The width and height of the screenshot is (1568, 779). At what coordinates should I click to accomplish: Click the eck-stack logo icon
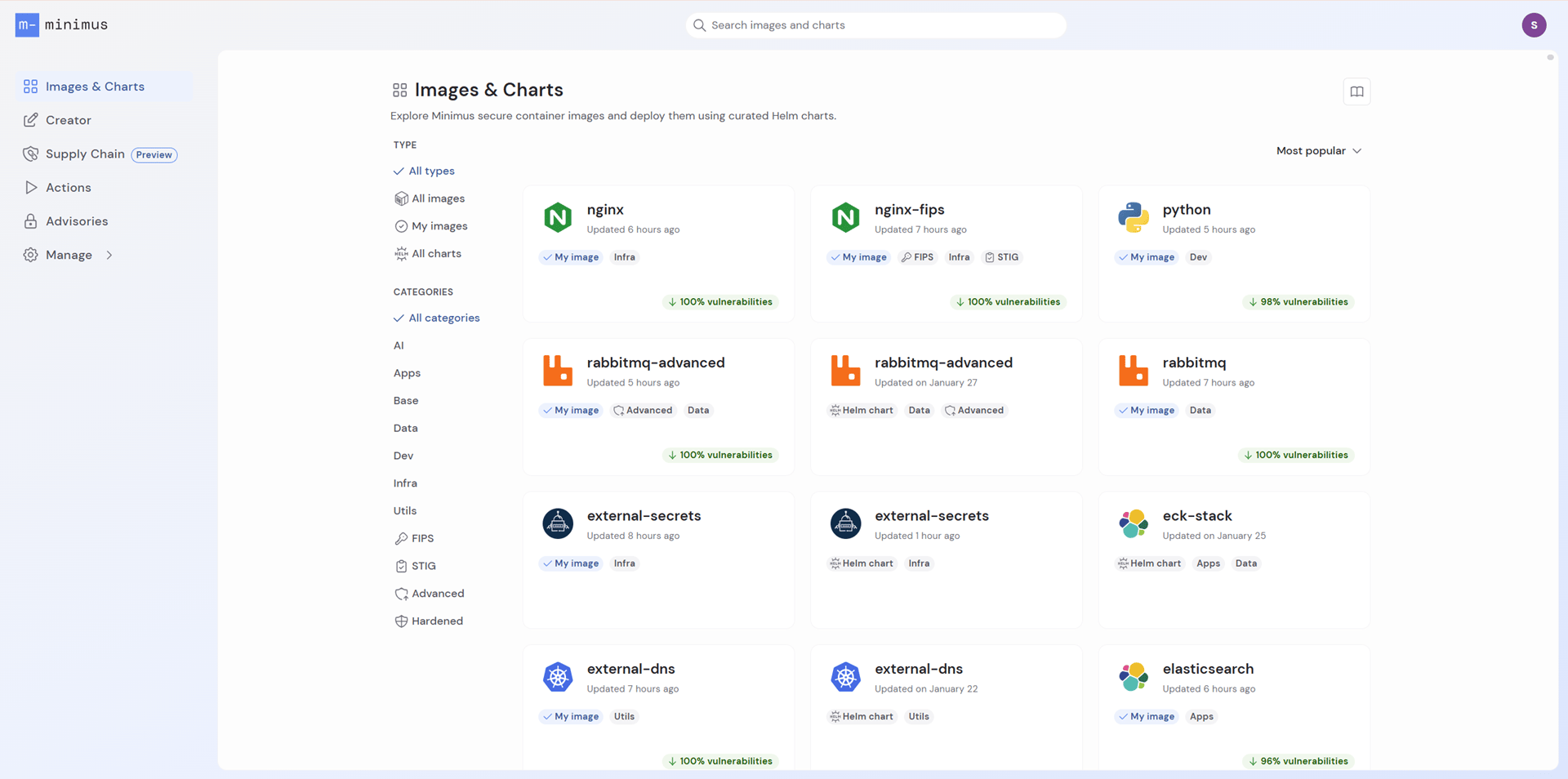(1134, 524)
